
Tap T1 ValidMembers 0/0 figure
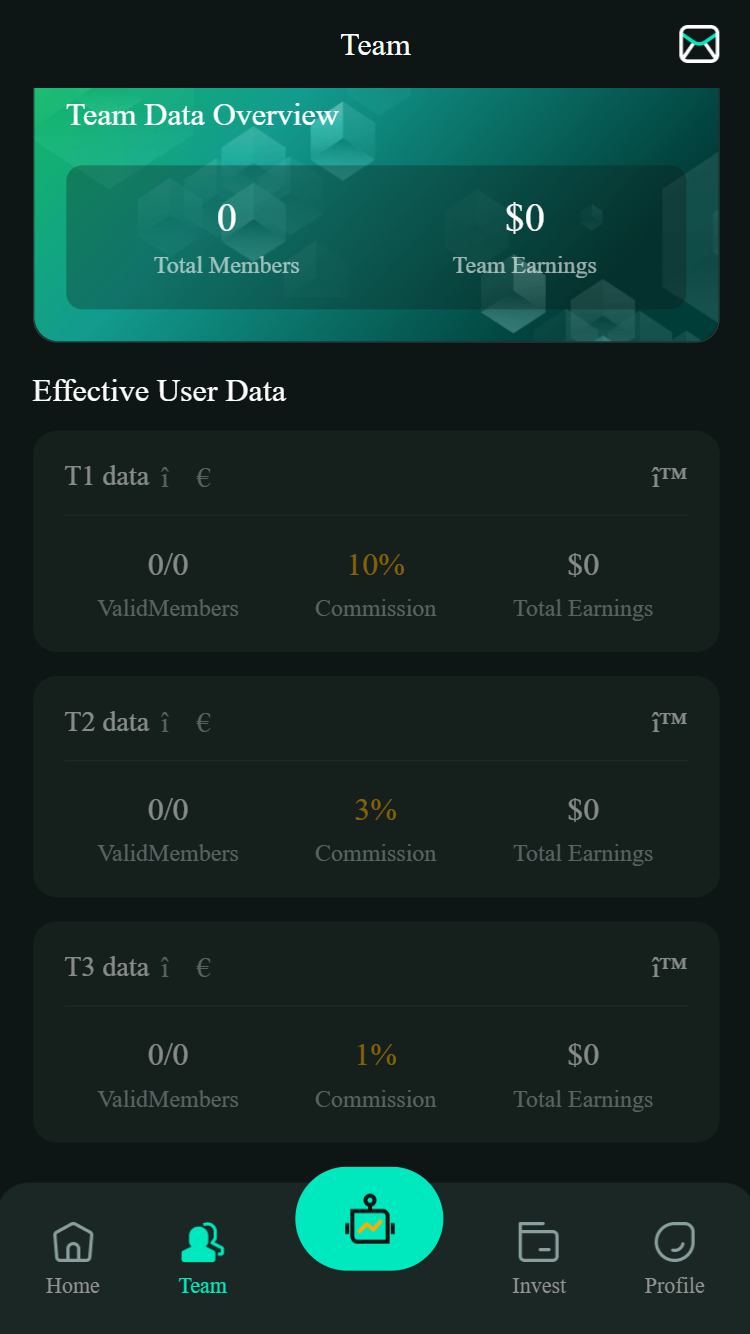[168, 565]
